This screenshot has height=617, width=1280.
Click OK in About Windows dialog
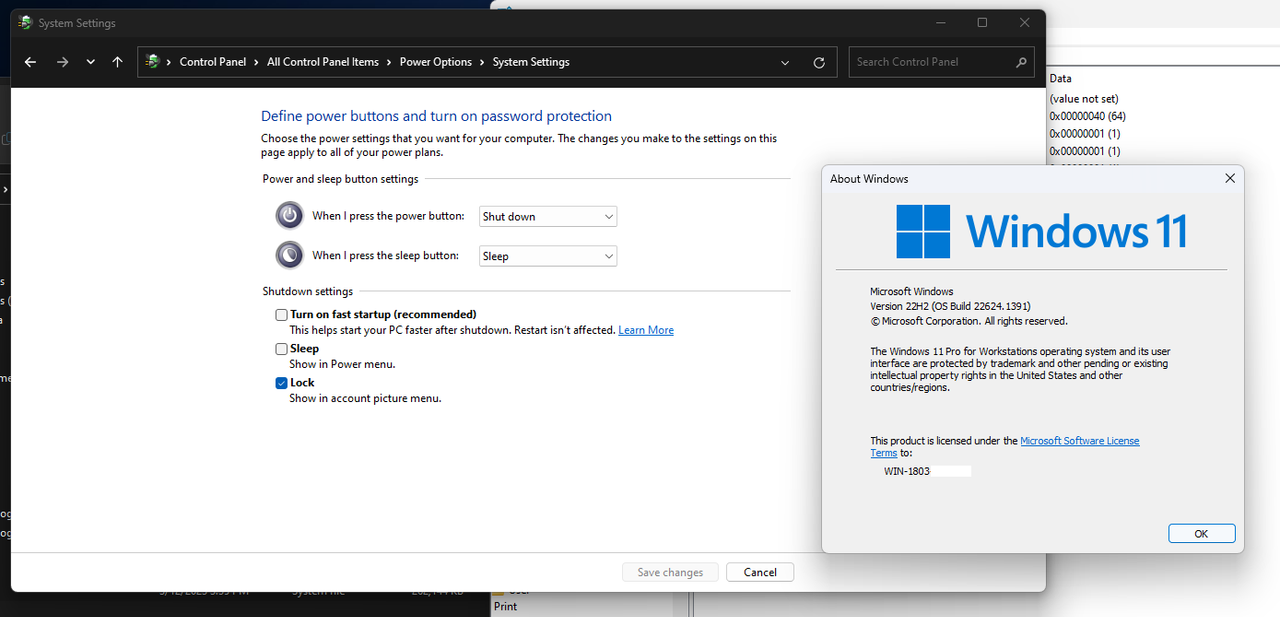[1202, 534]
